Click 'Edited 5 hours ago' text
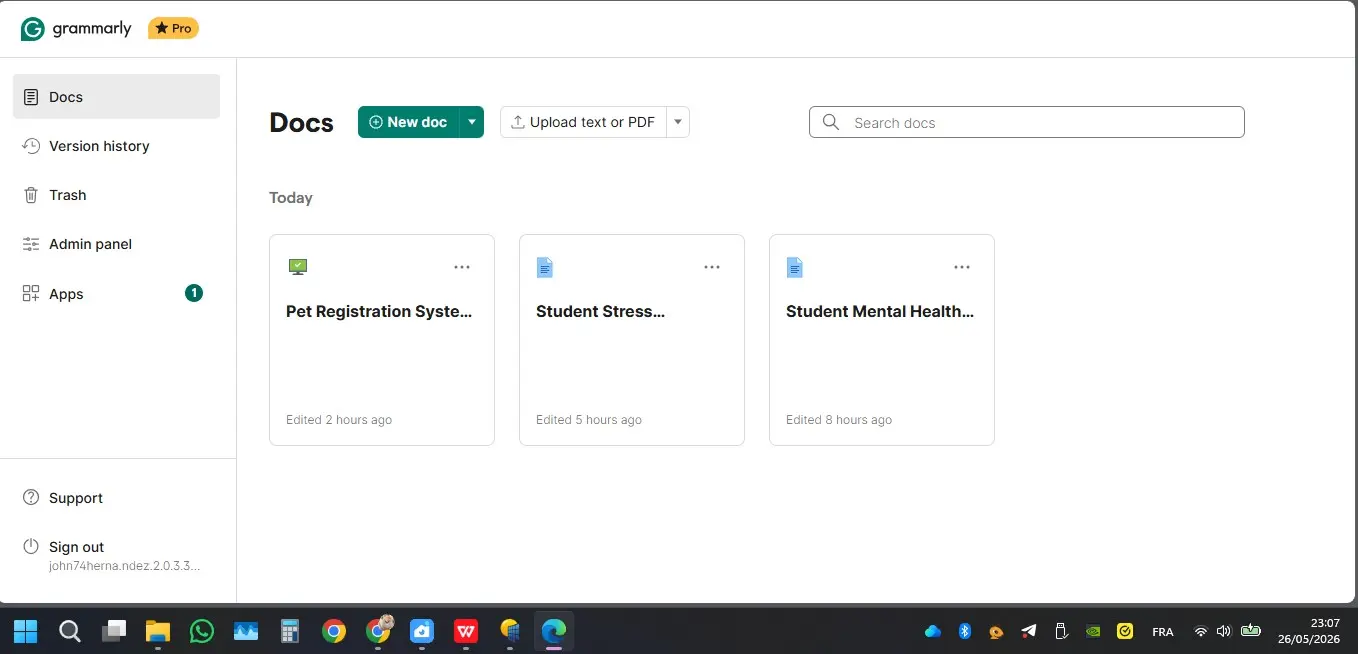The height and width of the screenshot is (654, 1358). 589,420
